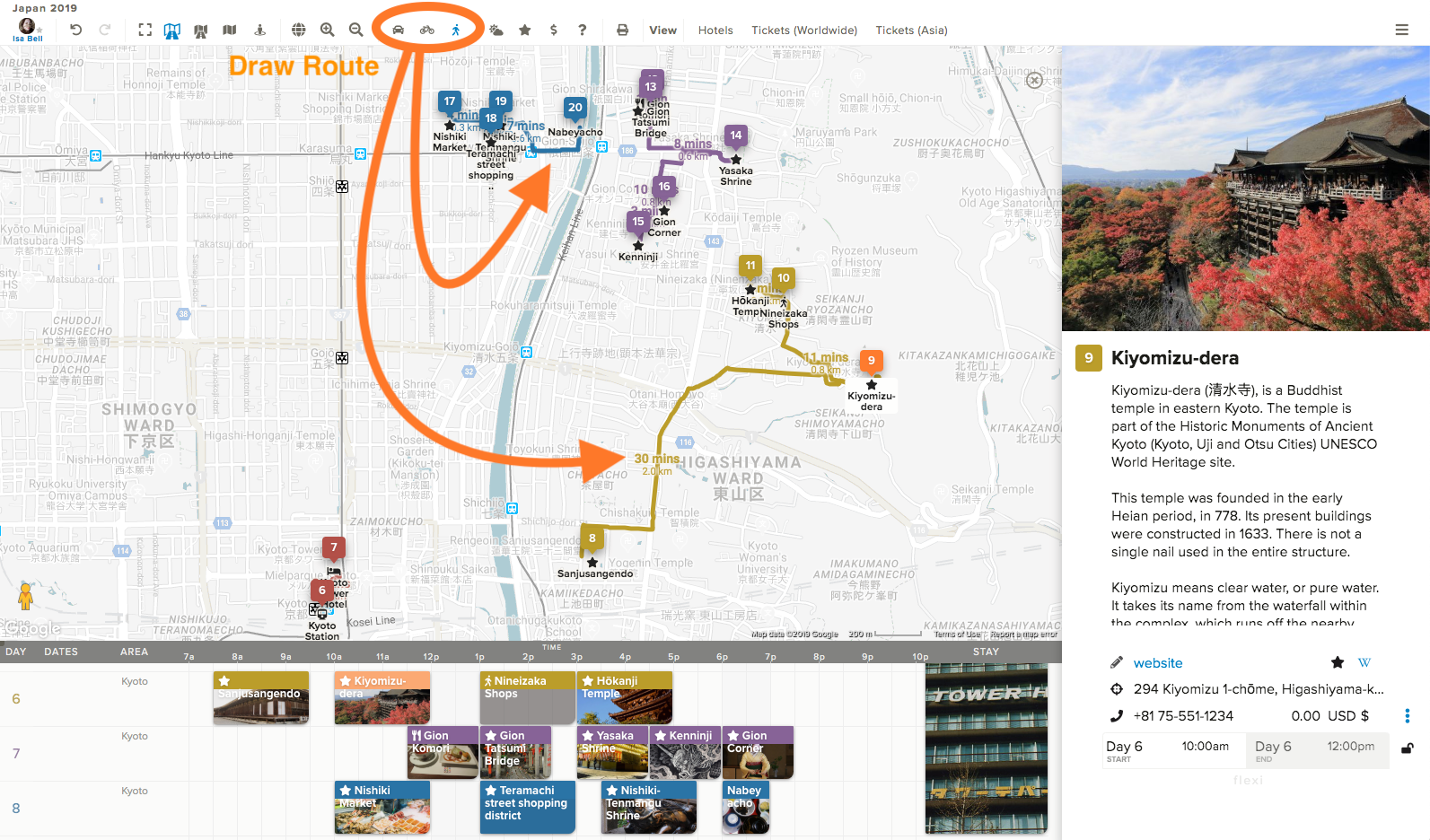The width and height of the screenshot is (1430, 840).
Task: Click map marker 17 Nishiki Market
Action: coord(450,102)
